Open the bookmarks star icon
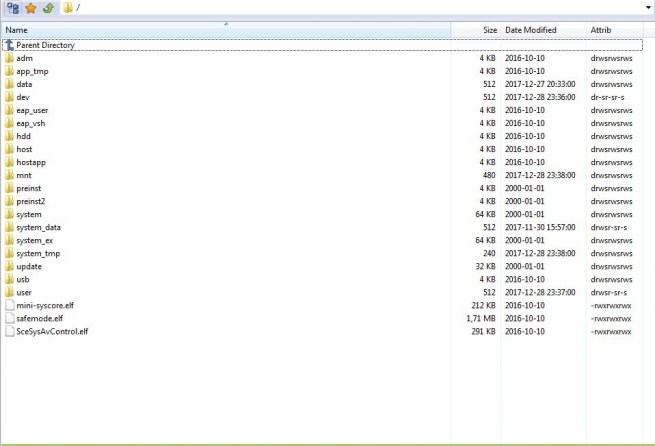The width and height of the screenshot is (655, 446). [x=31, y=8]
